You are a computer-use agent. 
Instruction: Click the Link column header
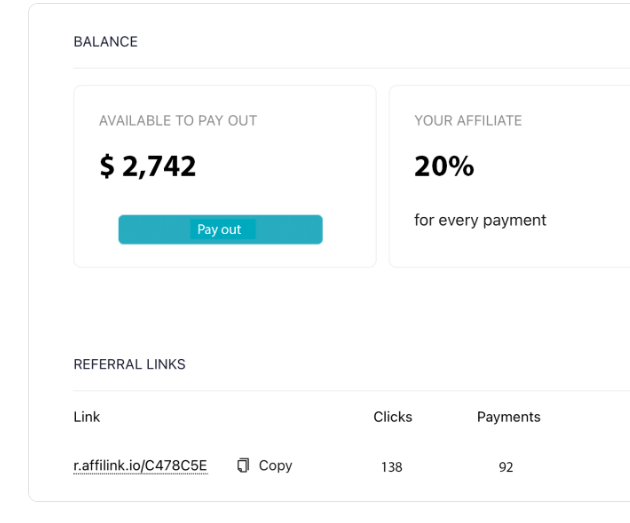click(87, 417)
